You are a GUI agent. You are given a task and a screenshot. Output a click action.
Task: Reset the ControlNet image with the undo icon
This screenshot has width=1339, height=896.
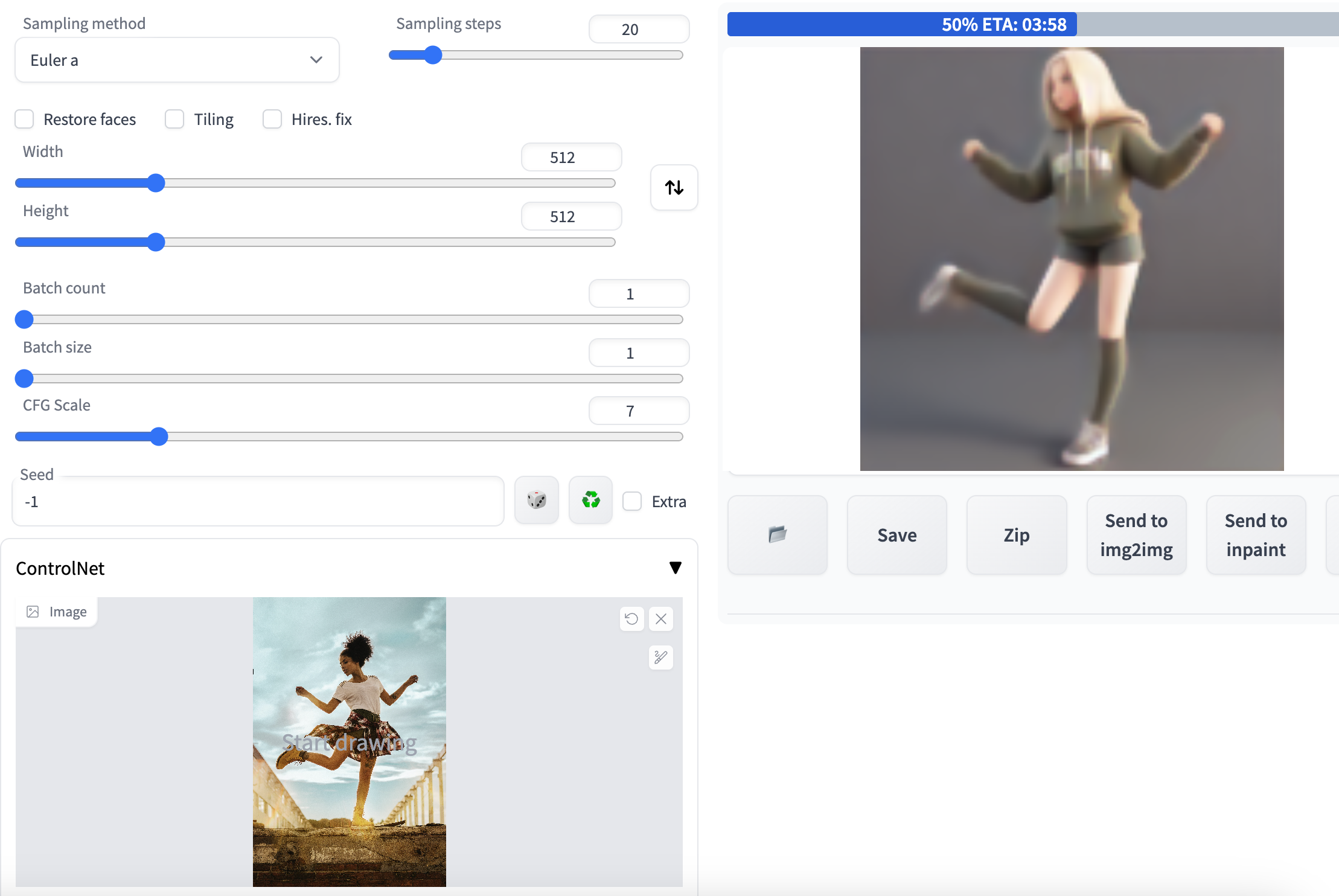pyautogui.click(x=631, y=619)
